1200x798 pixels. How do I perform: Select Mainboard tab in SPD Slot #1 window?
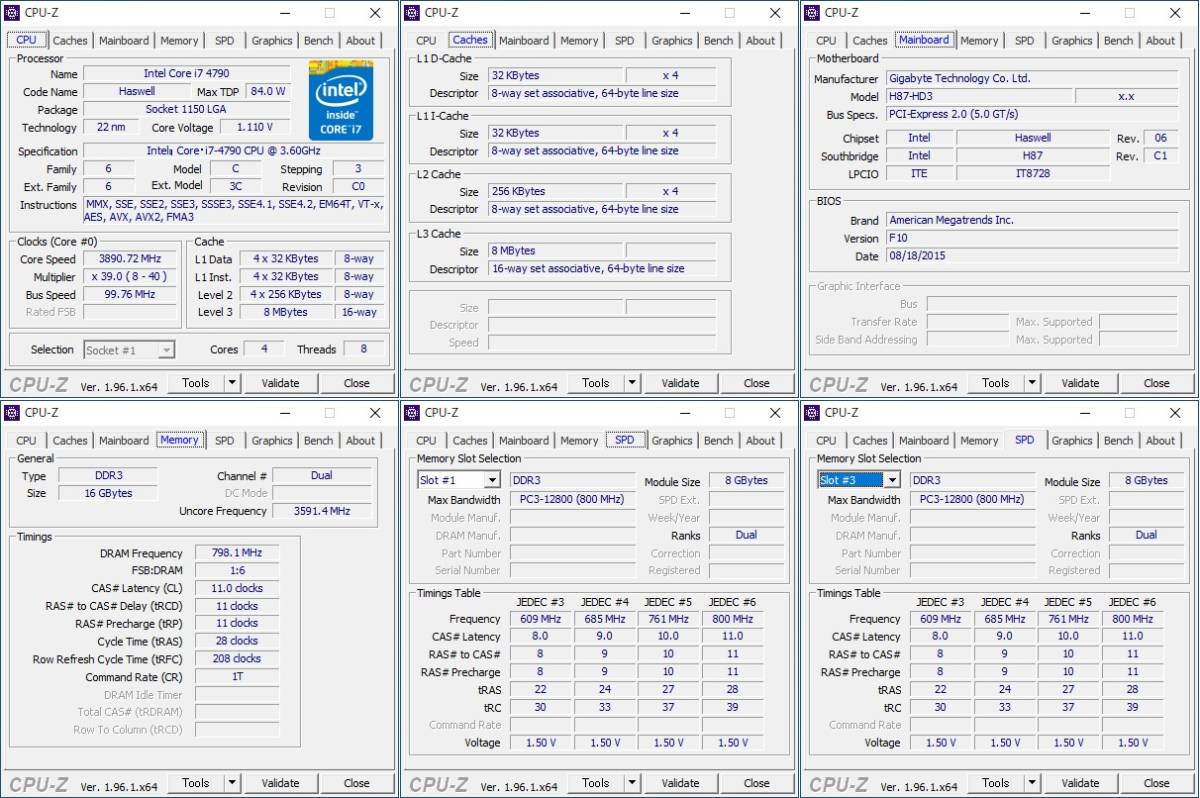tap(524, 441)
